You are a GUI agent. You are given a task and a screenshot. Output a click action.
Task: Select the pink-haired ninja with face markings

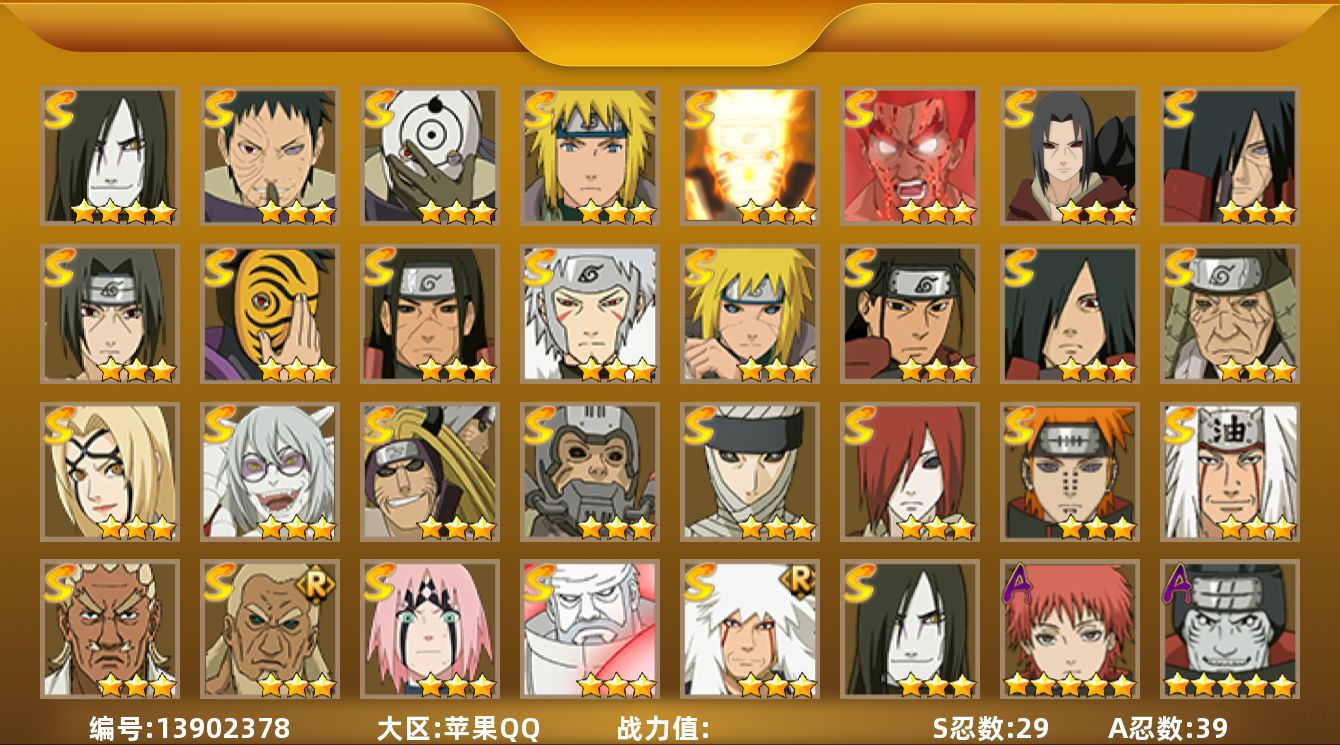pyautogui.click(x=429, y=629)
